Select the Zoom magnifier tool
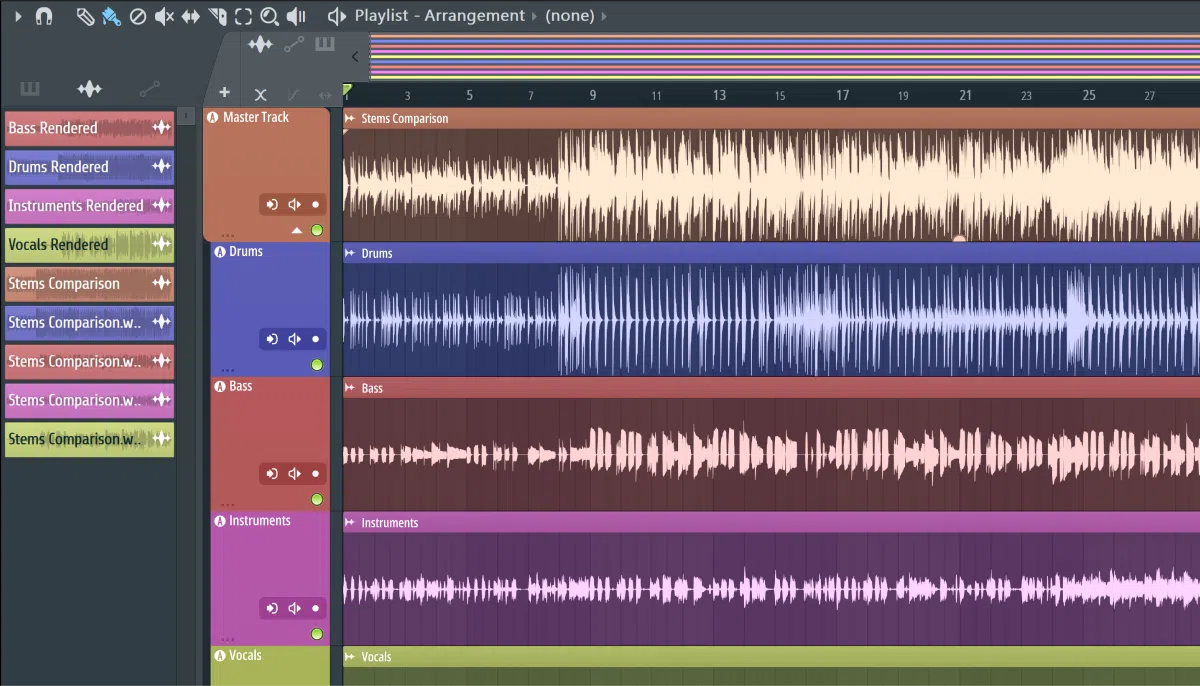The height and width of the screenshot is (686, 1200). click(x=269, y=16)
